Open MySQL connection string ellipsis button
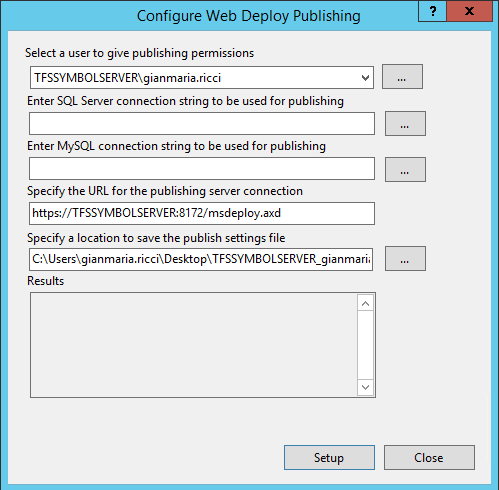This screenshot has width=499, height=490. (405, 170)
